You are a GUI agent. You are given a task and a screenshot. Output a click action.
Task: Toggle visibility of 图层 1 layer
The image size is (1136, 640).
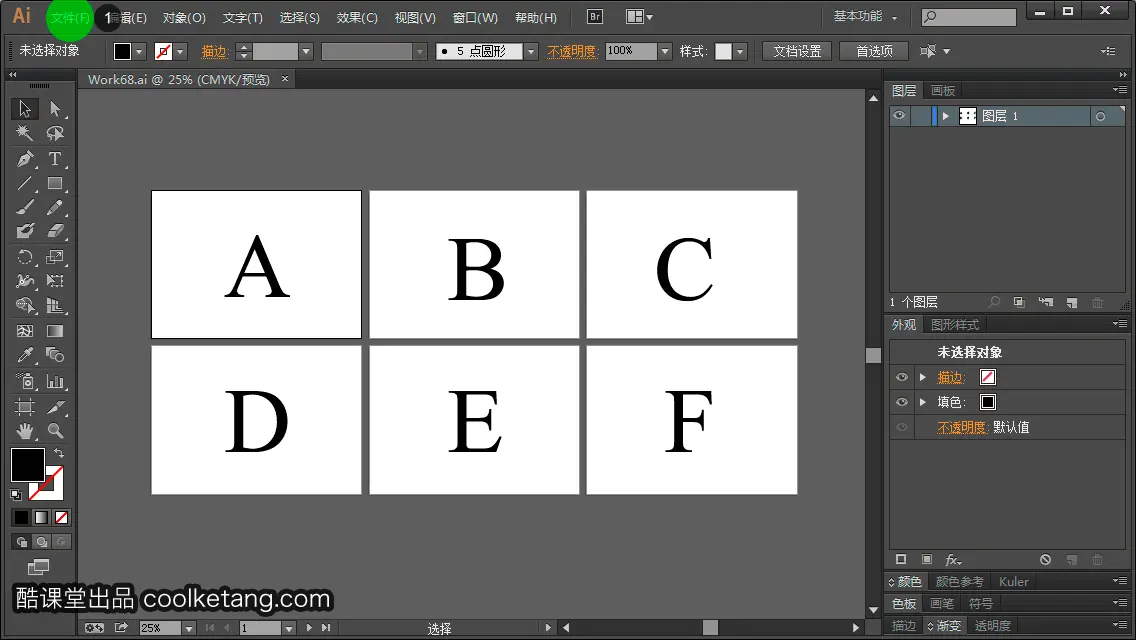(899, 116)
